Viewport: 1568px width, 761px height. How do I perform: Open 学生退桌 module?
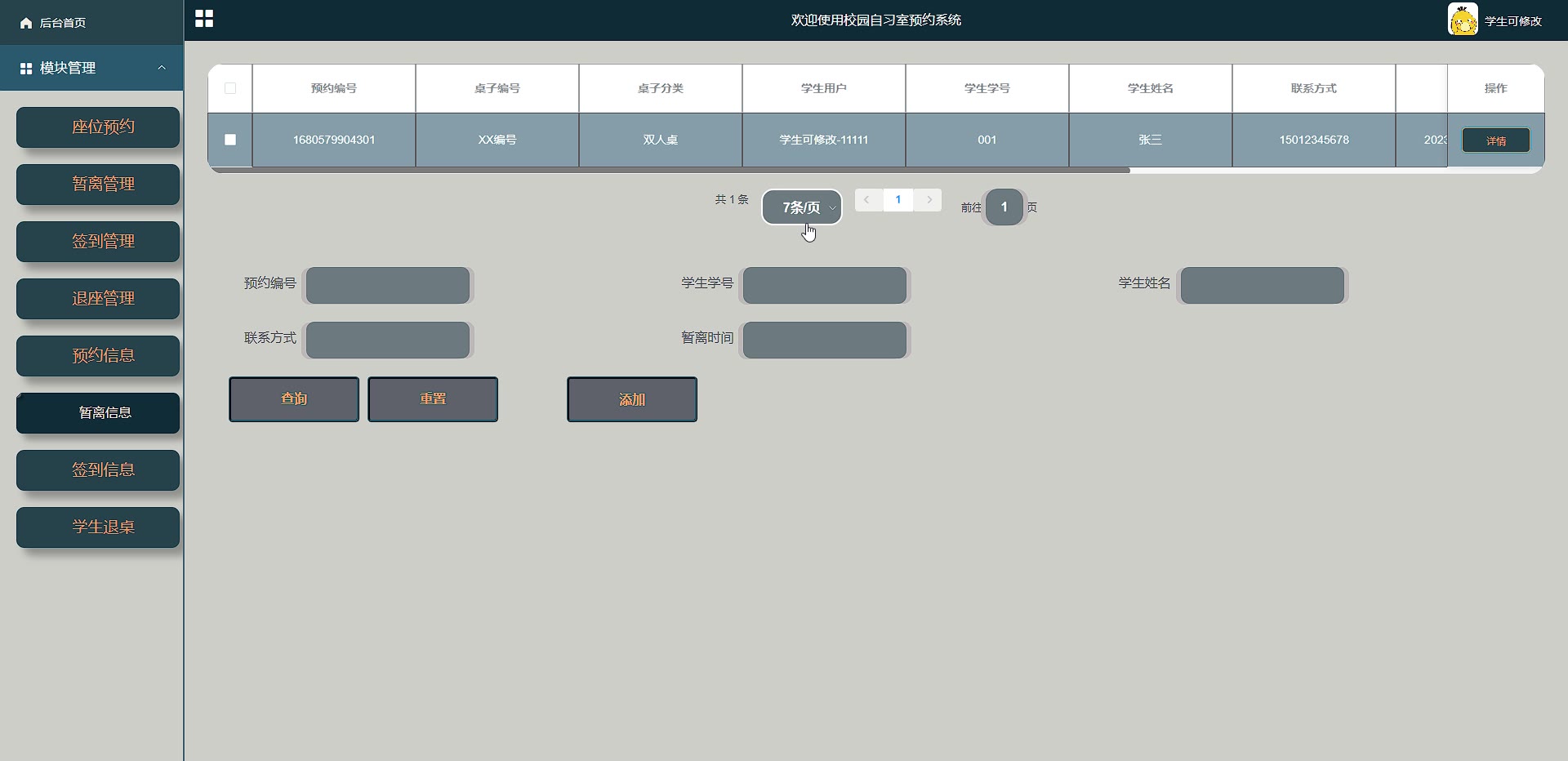point(98,527)
